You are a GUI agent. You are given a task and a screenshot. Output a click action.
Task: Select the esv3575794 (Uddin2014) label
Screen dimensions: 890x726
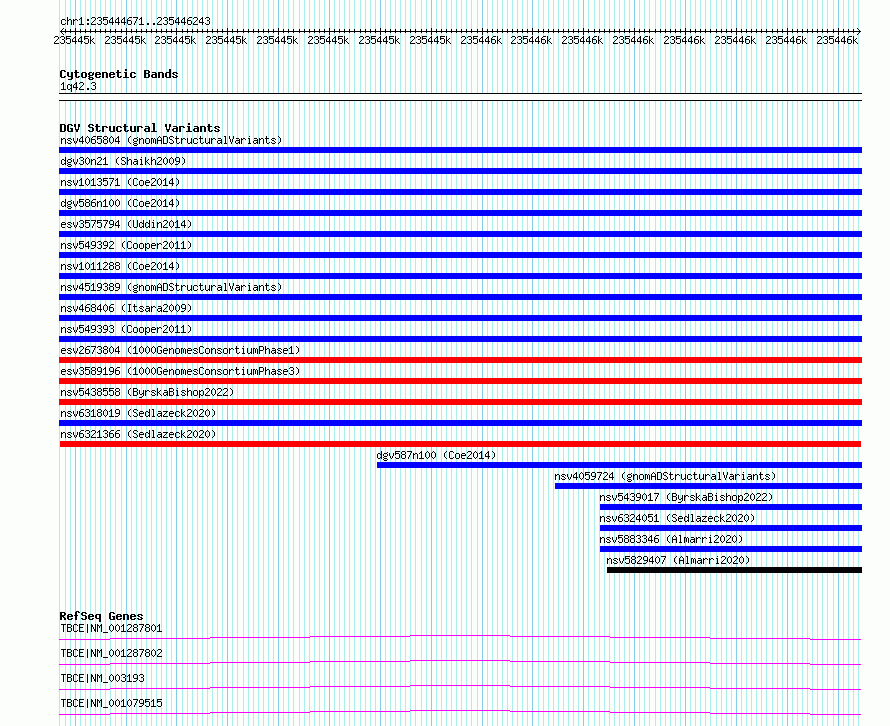point(126,224)
